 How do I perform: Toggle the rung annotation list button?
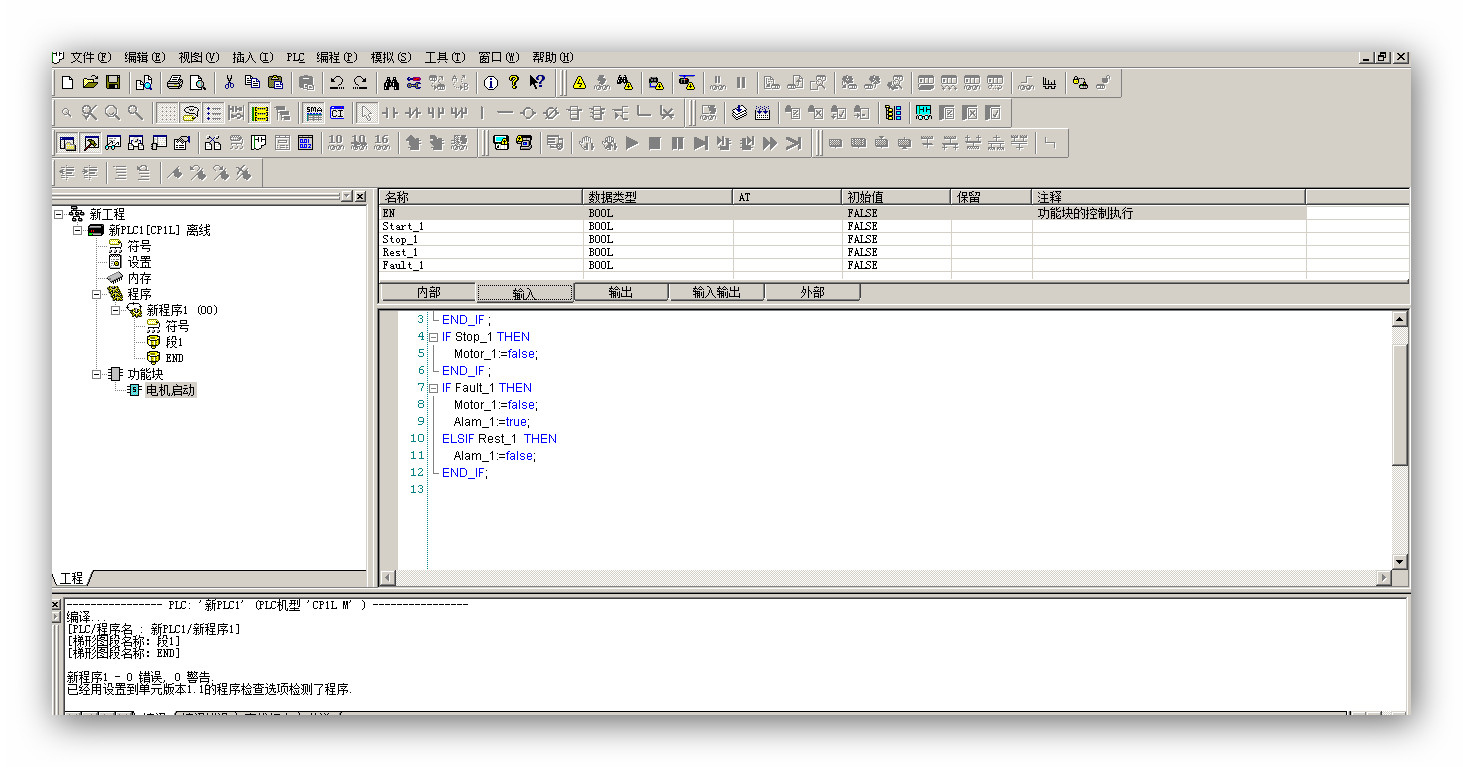click(214, 113)
